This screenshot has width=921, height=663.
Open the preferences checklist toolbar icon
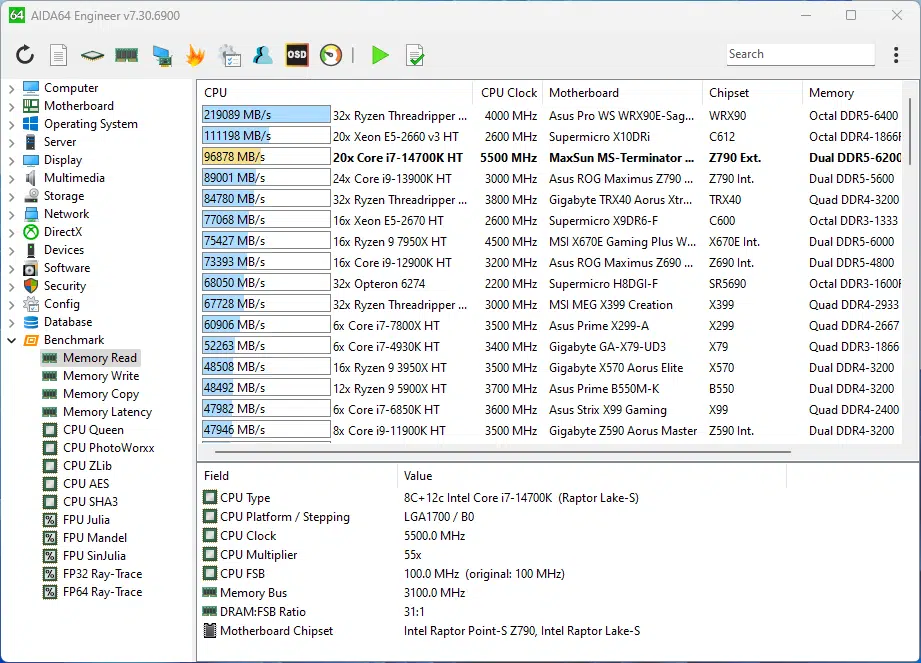229,55
